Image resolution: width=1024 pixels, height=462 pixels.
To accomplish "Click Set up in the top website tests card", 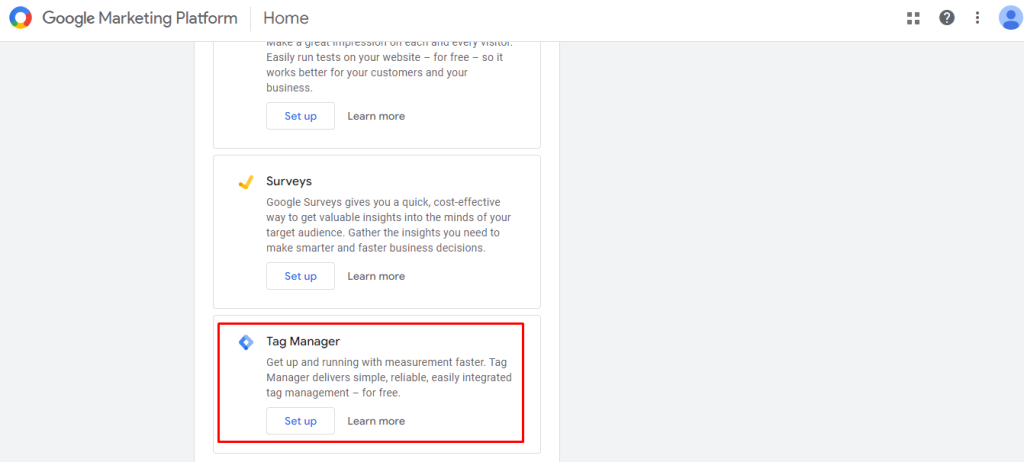I will (x=300, y=116).
